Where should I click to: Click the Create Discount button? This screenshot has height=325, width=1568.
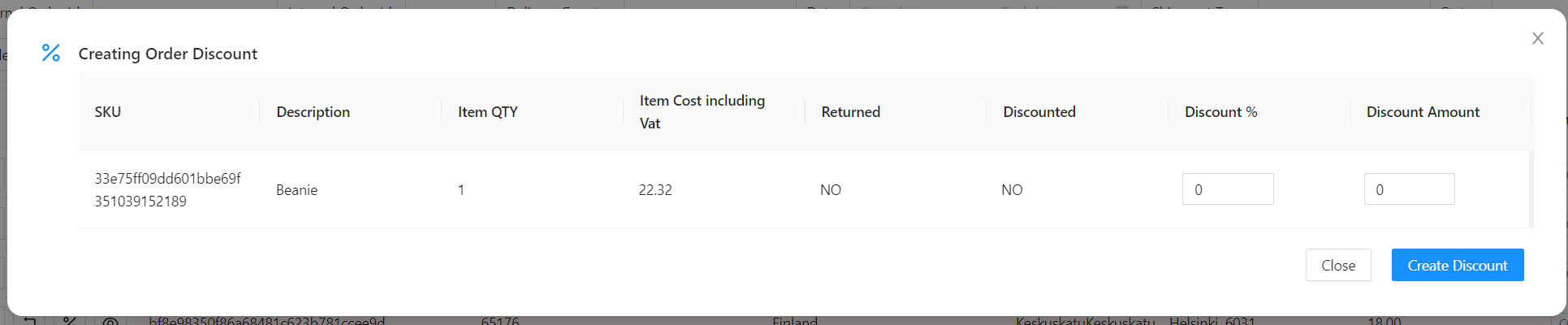[x=1458, y=265]
